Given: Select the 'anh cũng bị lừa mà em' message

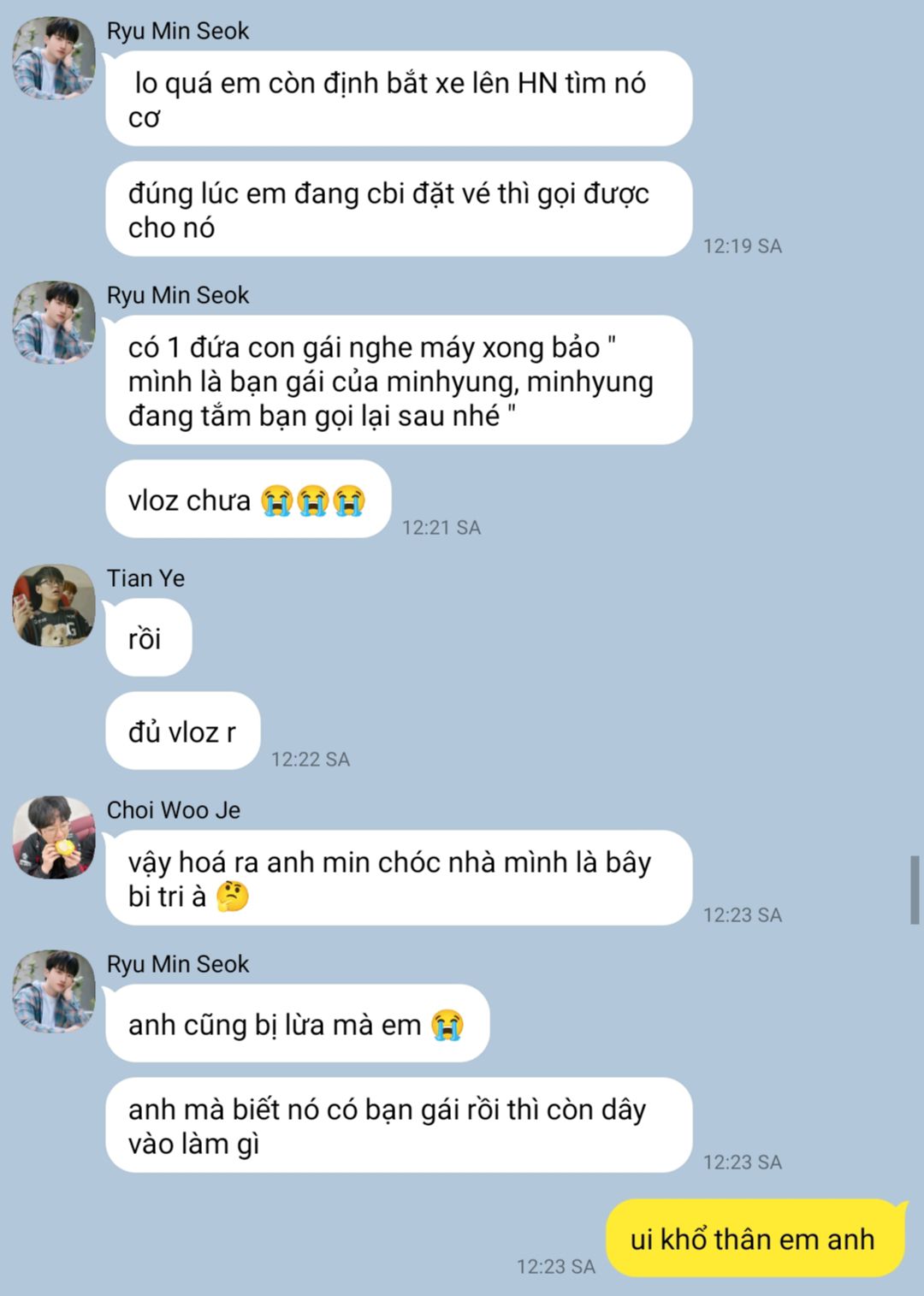Looking at the screenshot, I should tap(297, 1024).
